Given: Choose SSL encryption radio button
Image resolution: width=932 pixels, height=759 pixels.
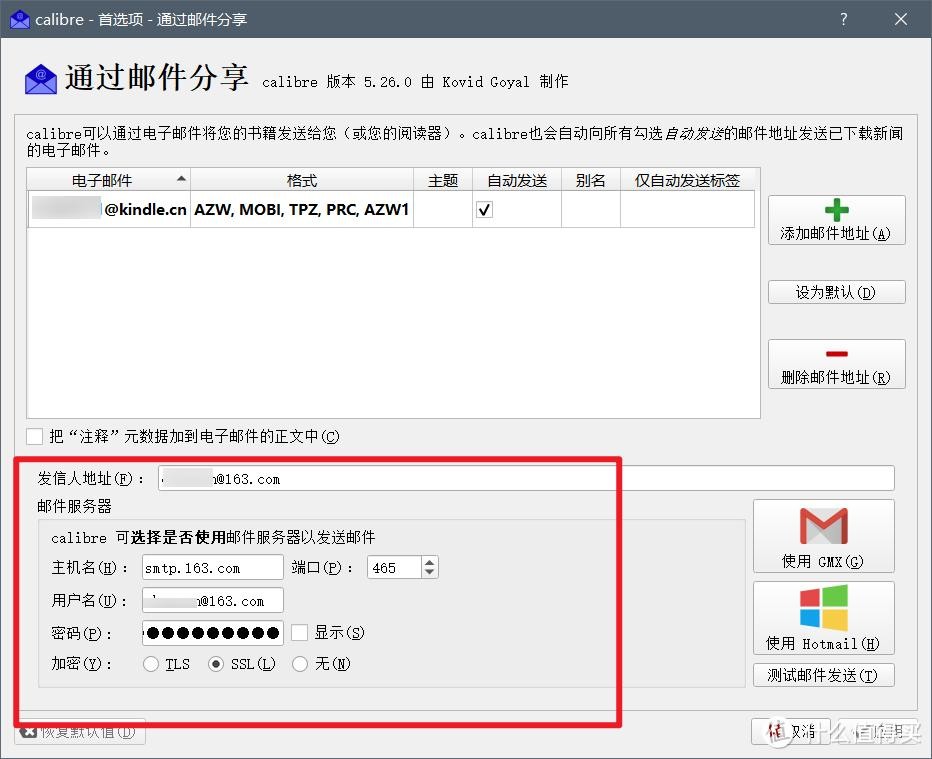Looking at the screenshot, I should pyautogui.click(x=215, y=664).
